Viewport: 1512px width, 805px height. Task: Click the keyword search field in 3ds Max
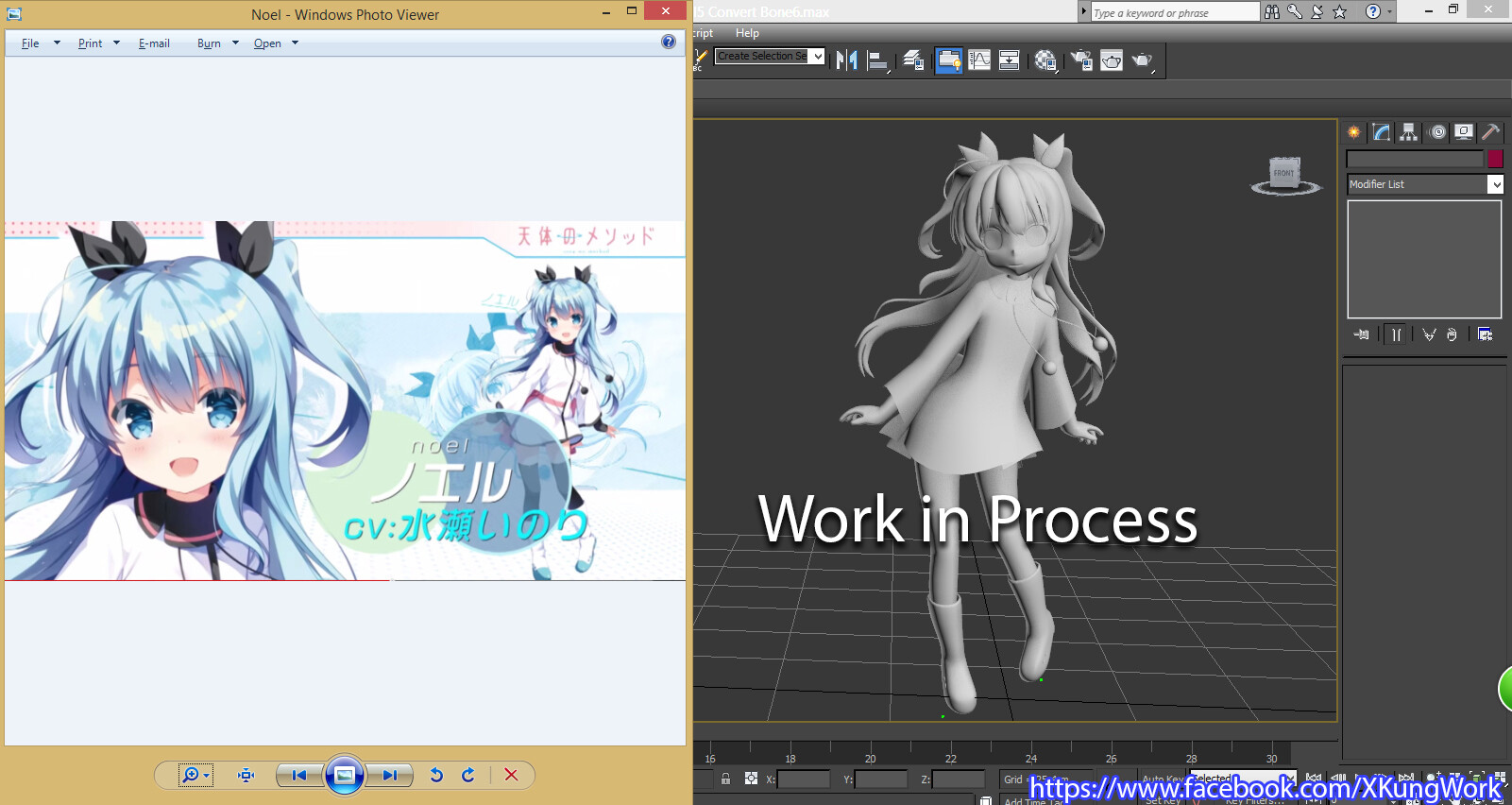click(1175, 12)
